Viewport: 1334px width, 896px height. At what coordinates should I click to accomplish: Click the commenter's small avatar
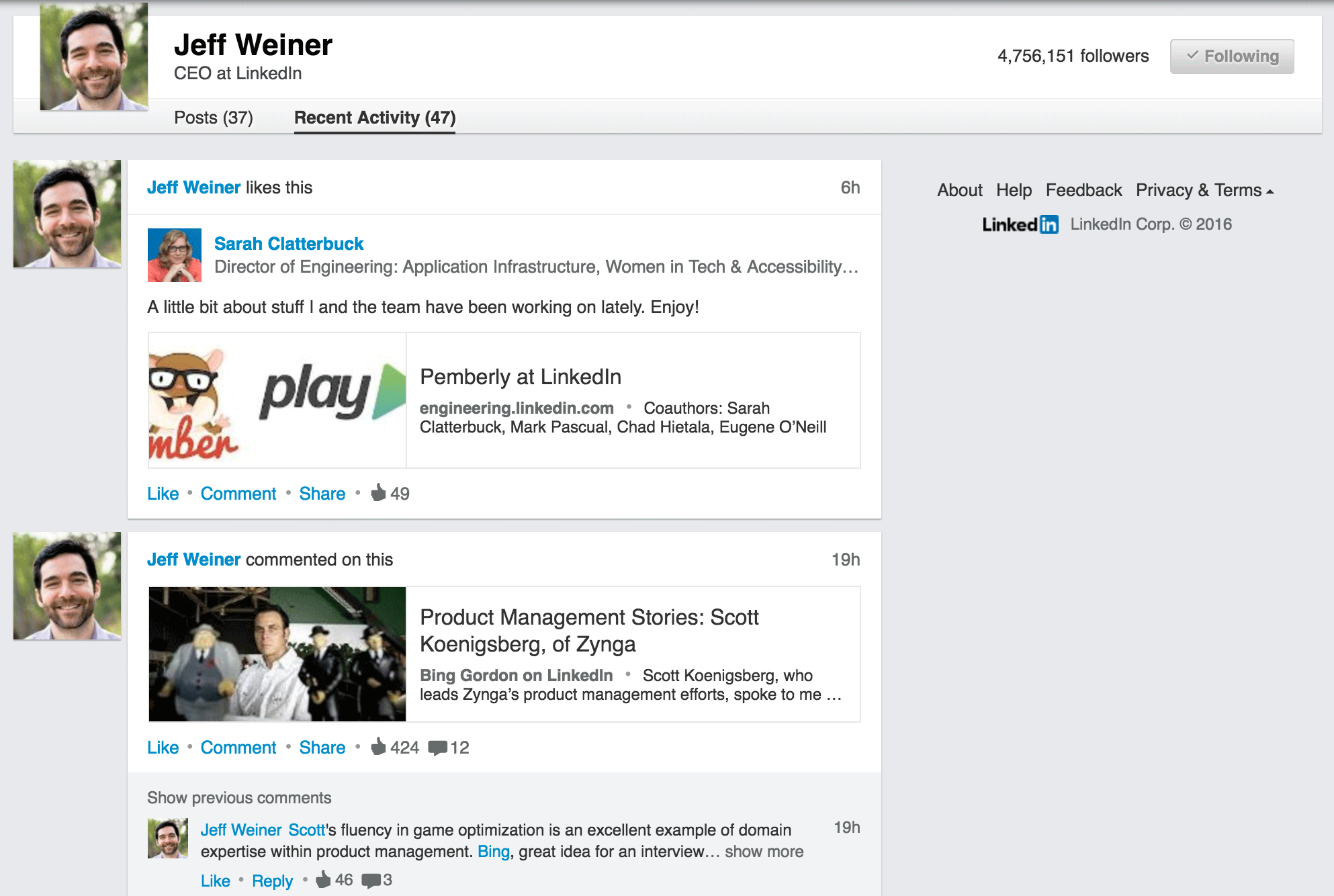(x=168, y=838)
